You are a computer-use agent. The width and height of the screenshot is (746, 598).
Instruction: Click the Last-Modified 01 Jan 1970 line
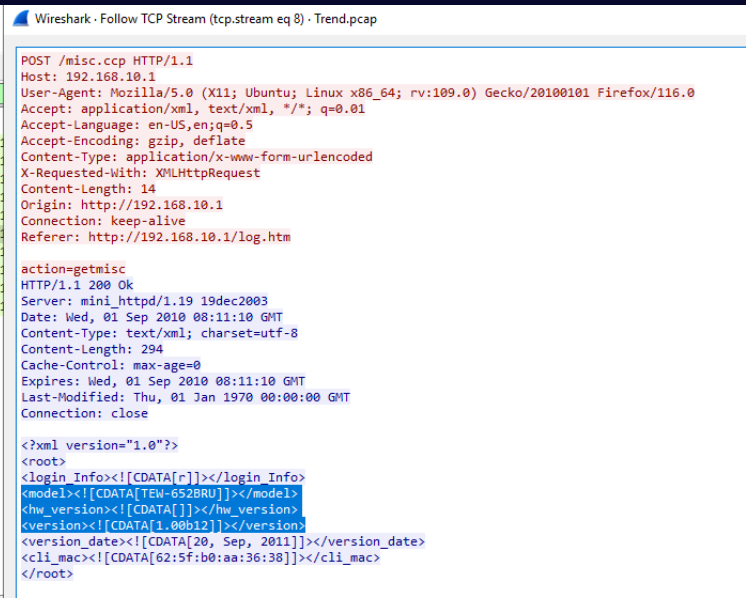point(185,397)
